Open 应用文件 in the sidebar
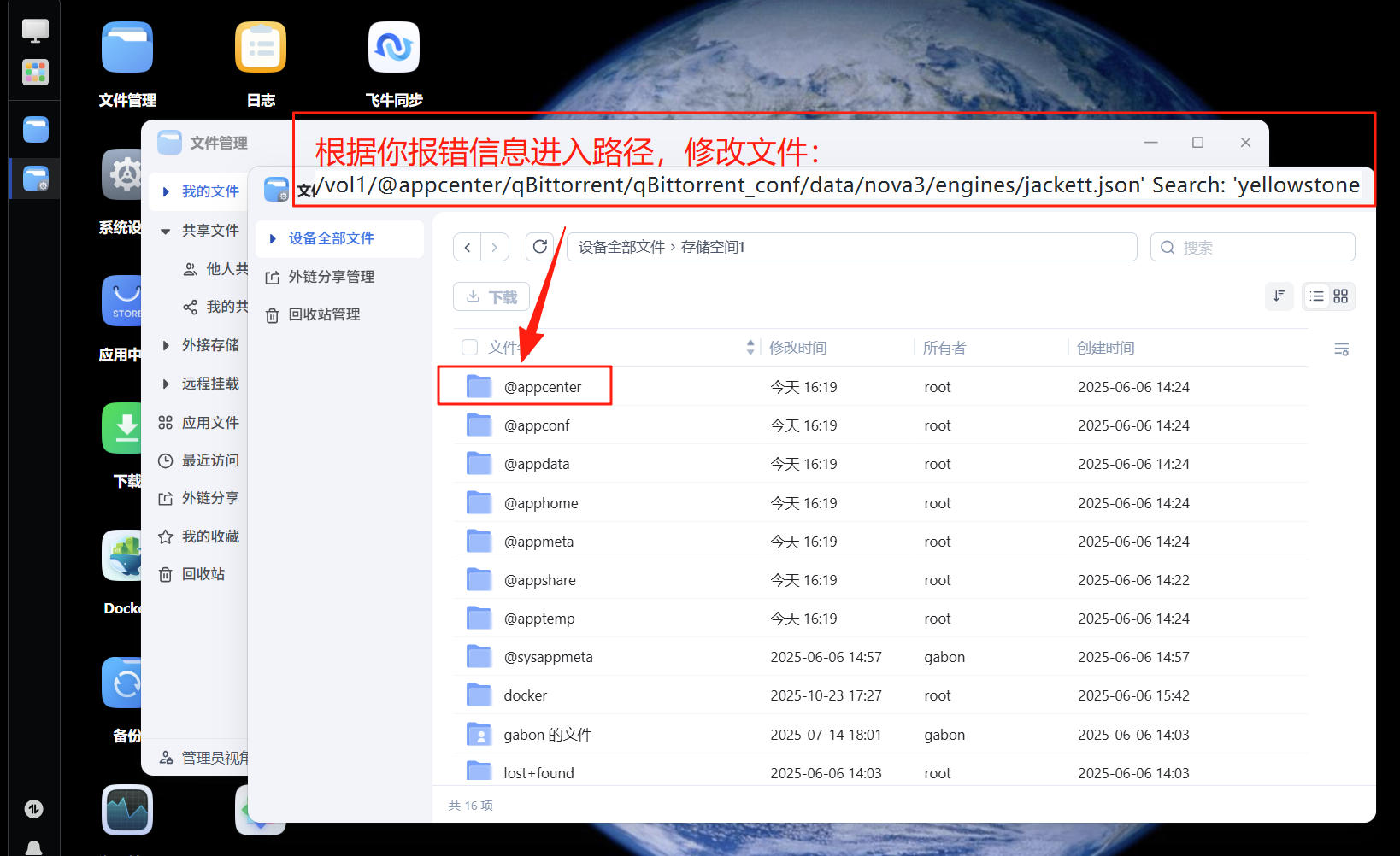The image size is (1400, 856). pyautogui.click(x=199, y=423)
